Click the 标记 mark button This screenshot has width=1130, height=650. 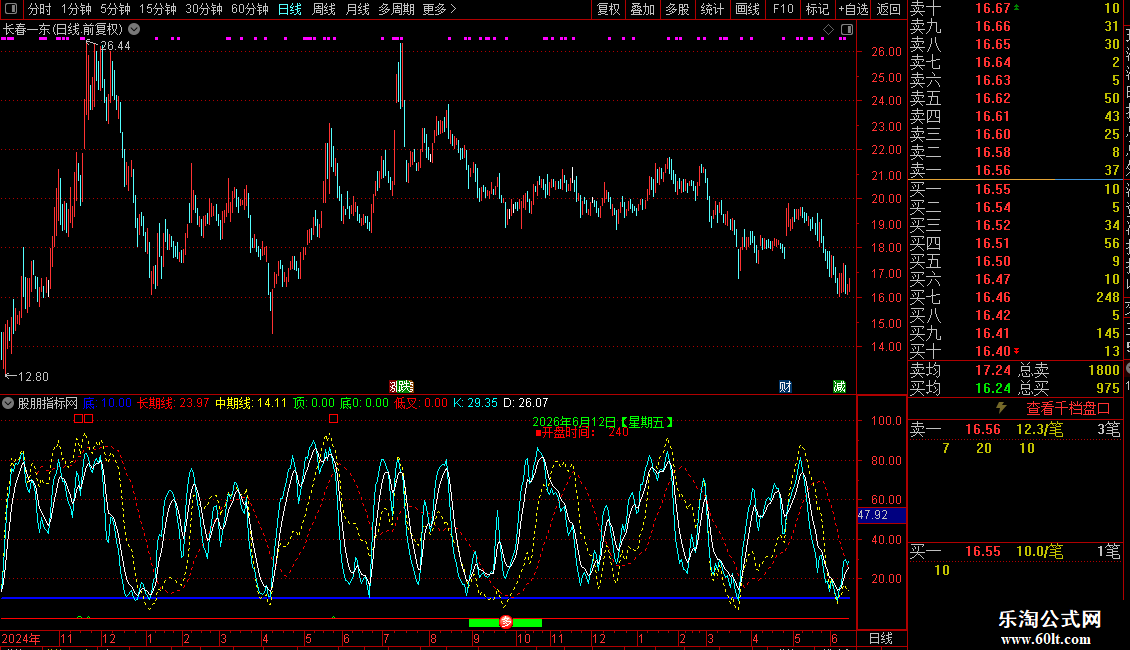817,9
